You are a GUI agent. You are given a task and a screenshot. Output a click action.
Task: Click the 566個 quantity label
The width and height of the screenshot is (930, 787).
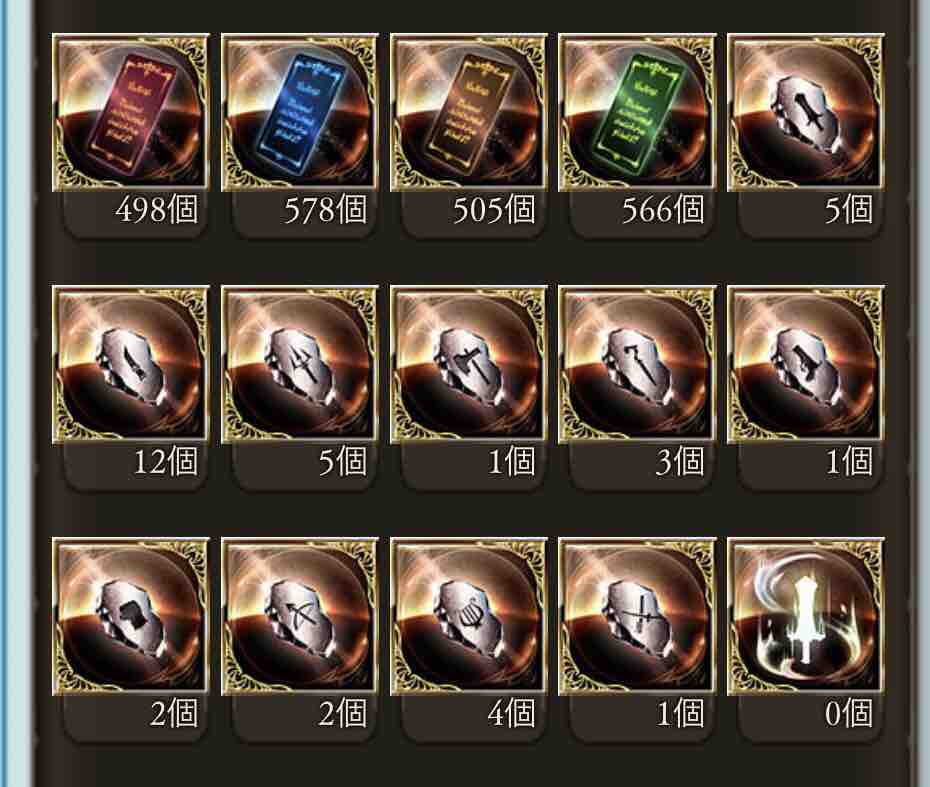[663, 209]
